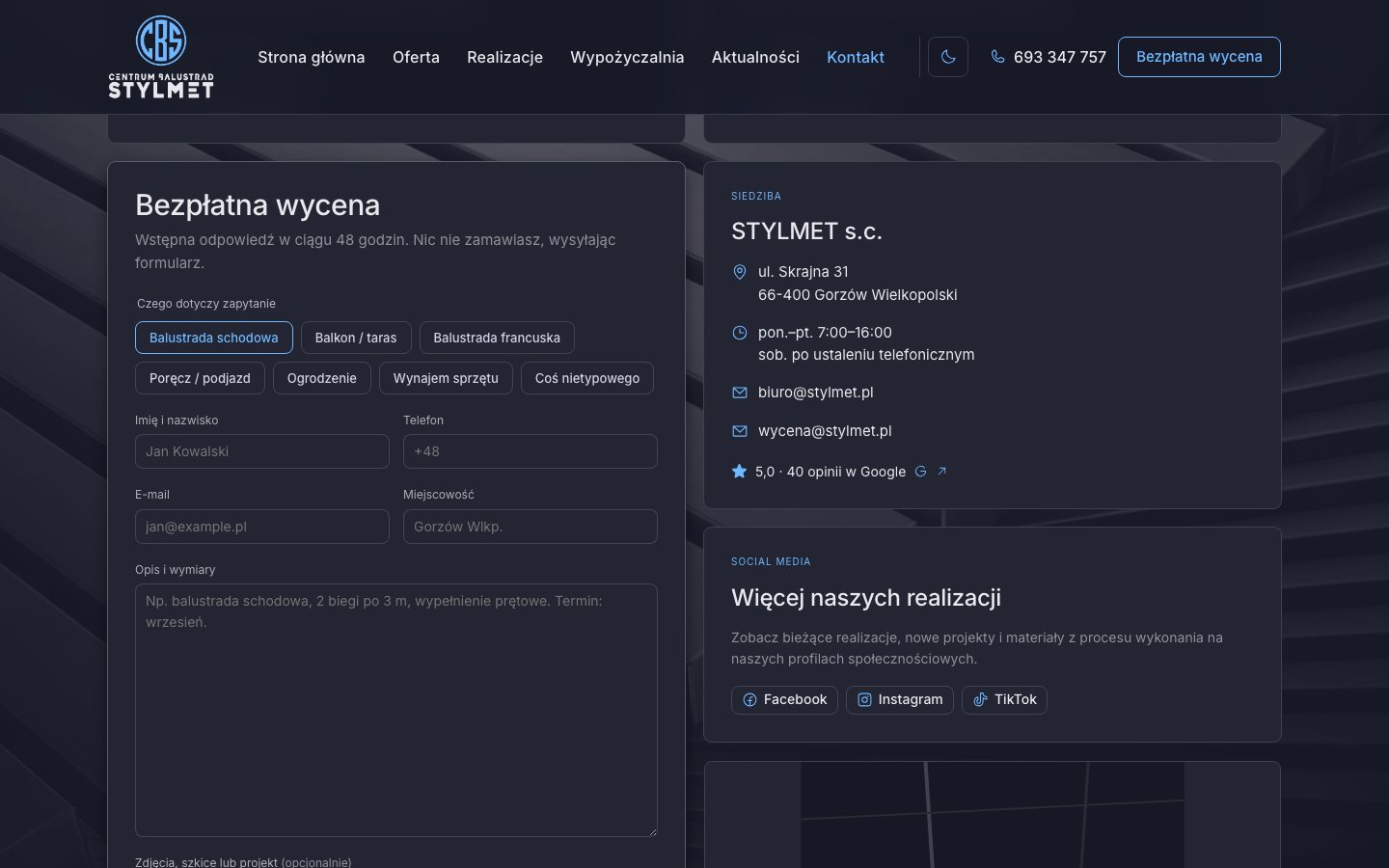Click the Instagram logo icon
Screen dimensions: 1389x868
[x=864, y=700]
